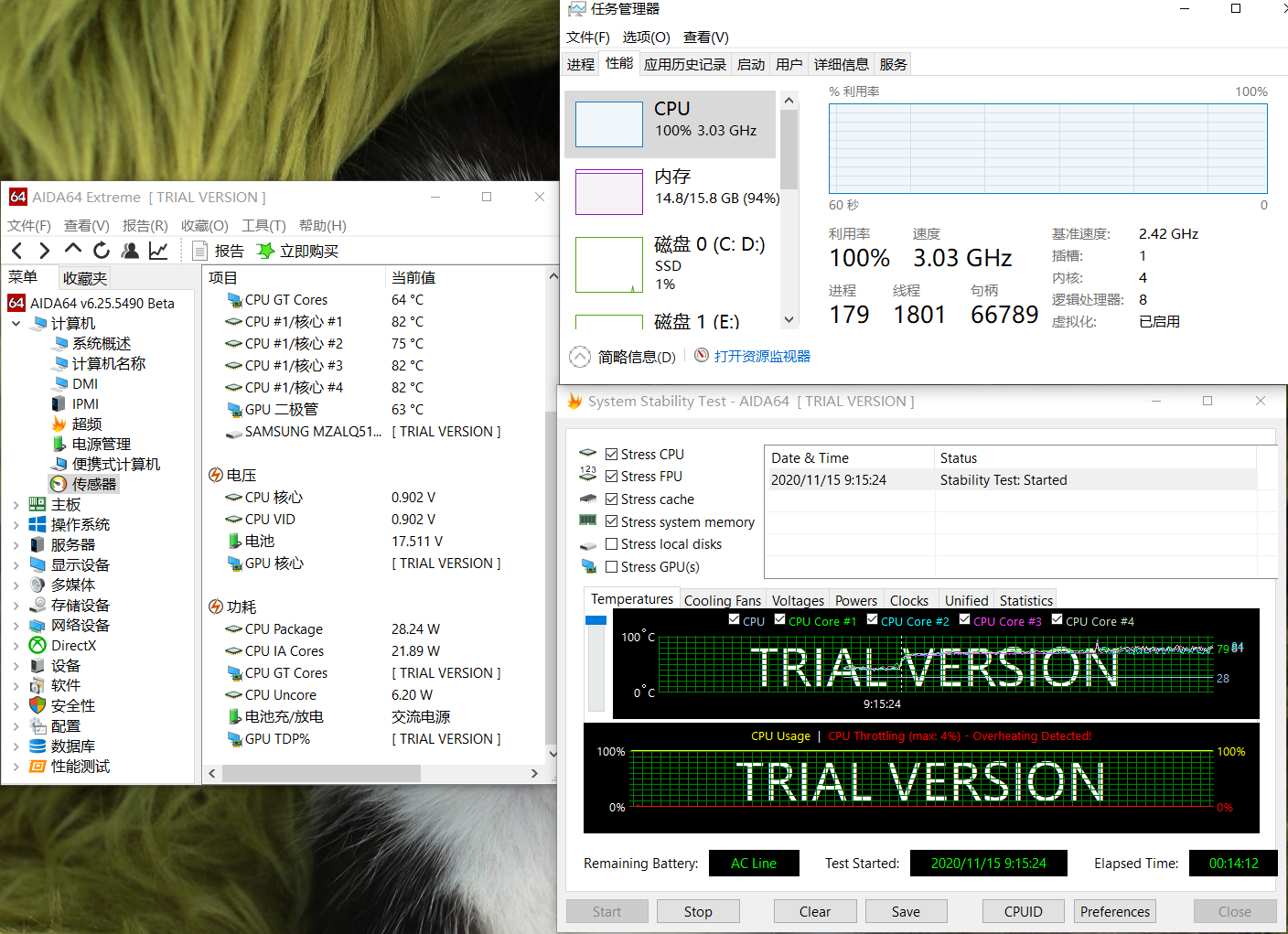
Task: Expand the 服务器 tree node
Action: click(x=16, y=544)
